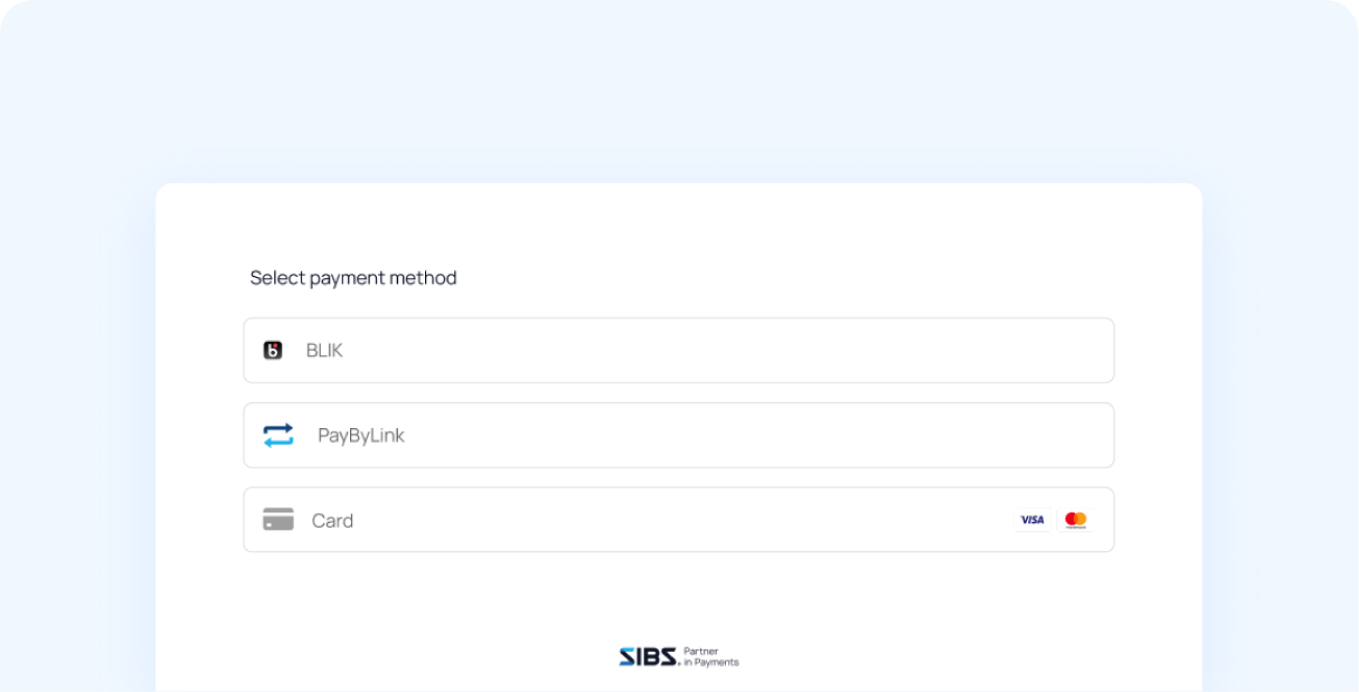
Task: Click the "Partner in Payments" text
Action: pyautogui.click(x=711, y=656)
